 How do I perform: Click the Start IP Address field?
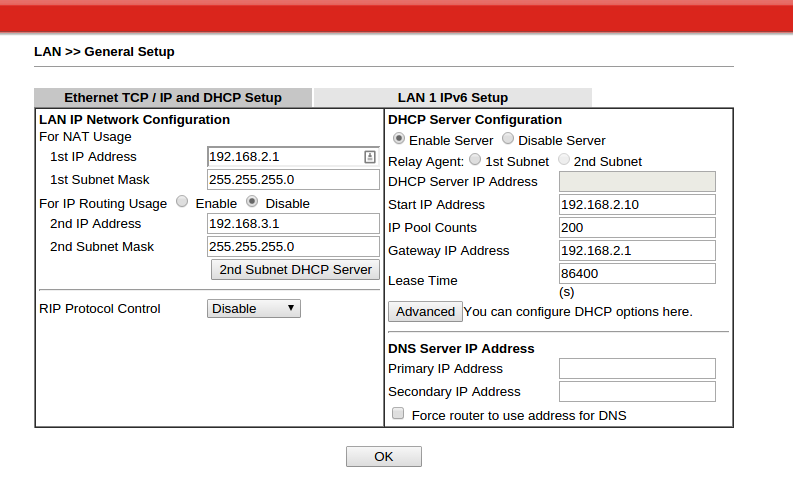click(x=637, y=204)
